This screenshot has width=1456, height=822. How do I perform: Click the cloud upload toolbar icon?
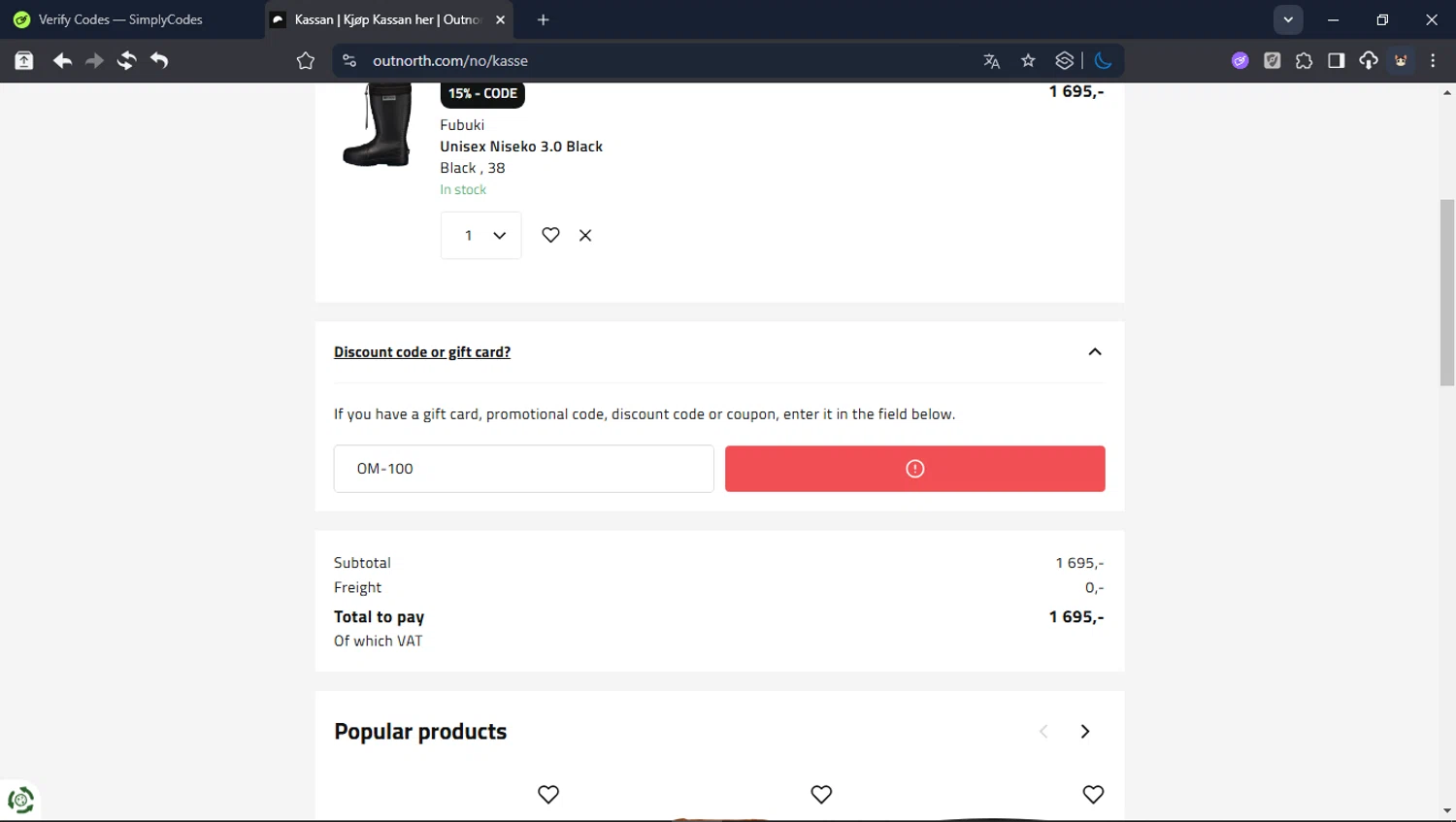(x=1369, y=61)
